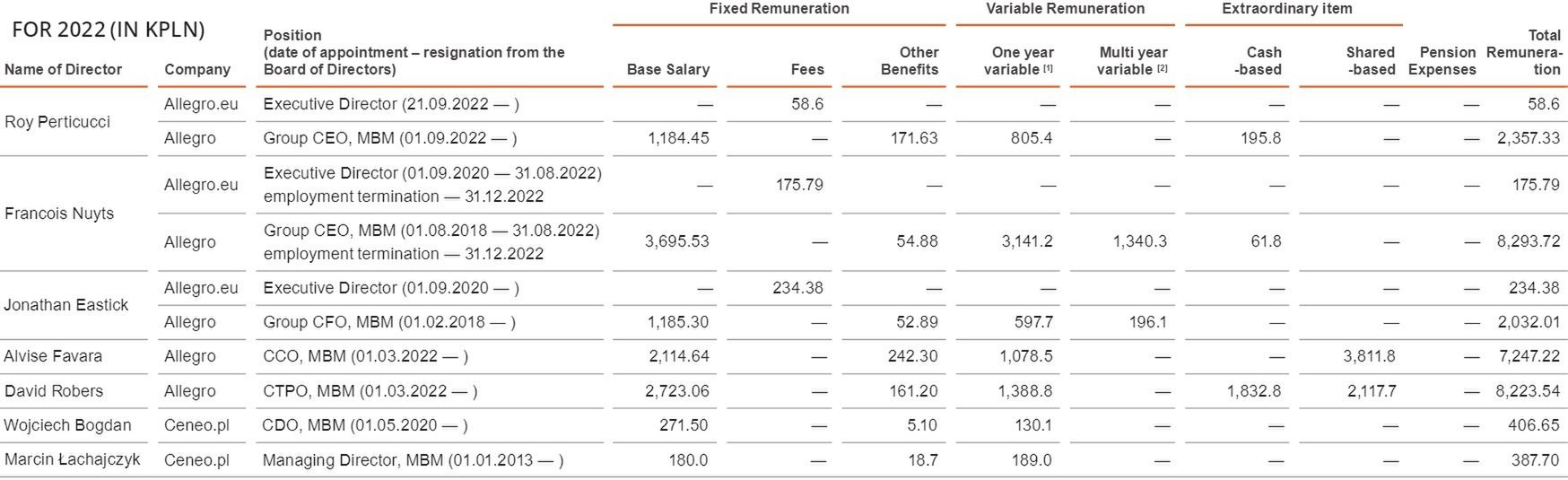
Task: Select the 3,811.8 share-based amount
Action: [x=1369, y=356]
